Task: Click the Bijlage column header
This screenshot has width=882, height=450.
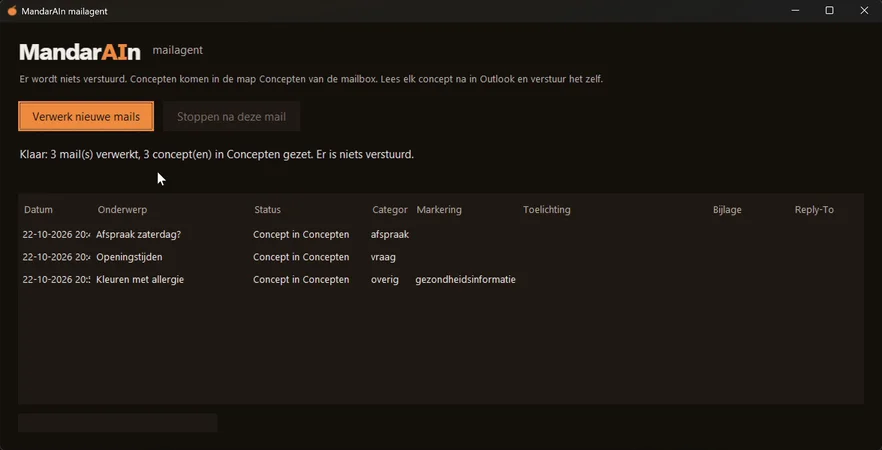Action: click(727, 209)
